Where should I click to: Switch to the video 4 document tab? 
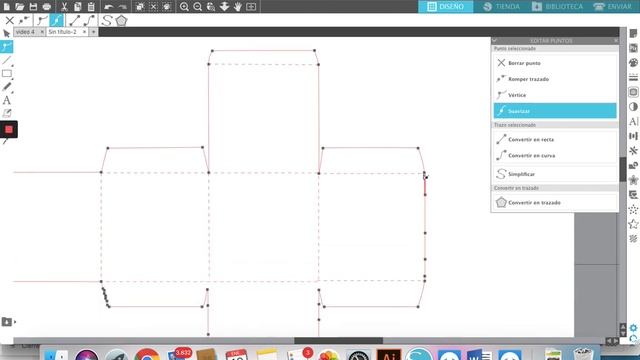click(x=25, y=32)
